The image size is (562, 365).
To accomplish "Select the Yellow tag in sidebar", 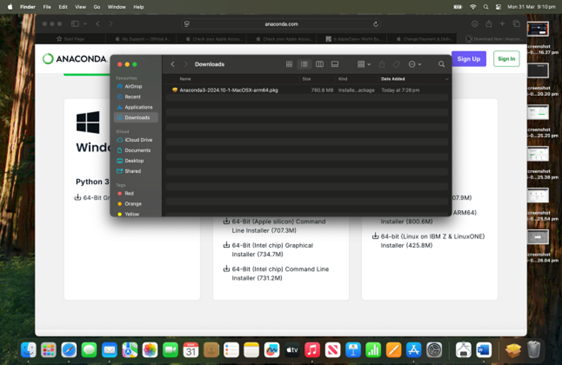I will tap(132, 214).
